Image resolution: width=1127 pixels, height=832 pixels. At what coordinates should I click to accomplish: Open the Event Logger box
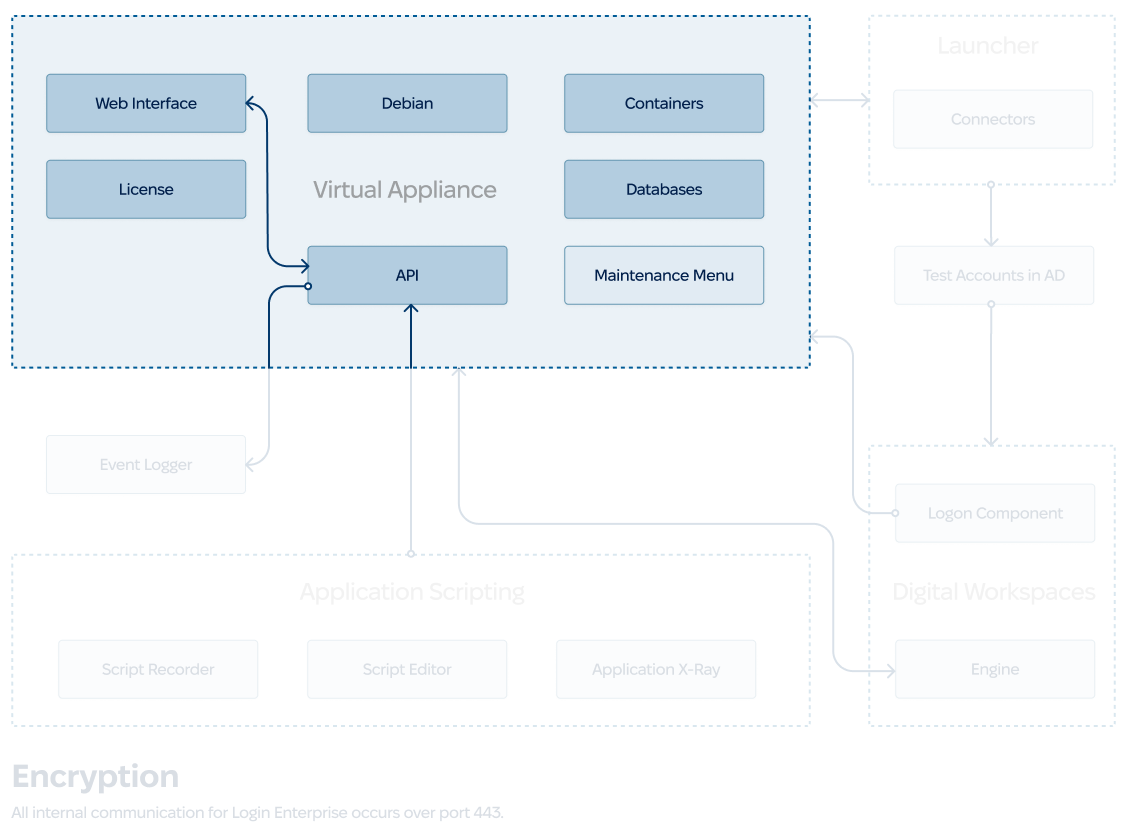coord(146,464)
